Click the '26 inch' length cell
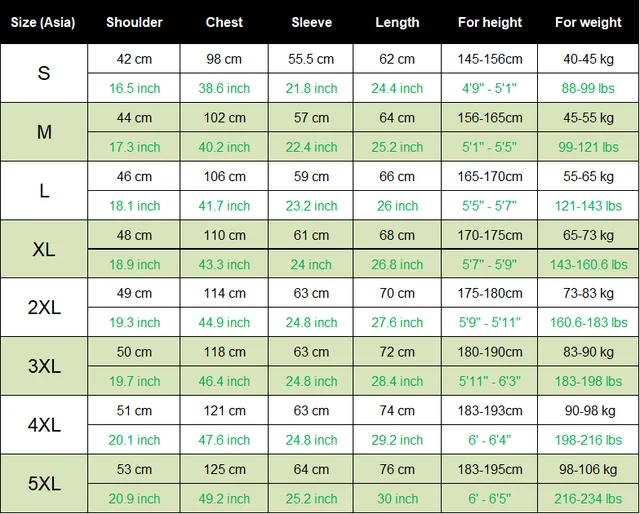Viewport: 640px width, 514px height. [x=397, y=206]
